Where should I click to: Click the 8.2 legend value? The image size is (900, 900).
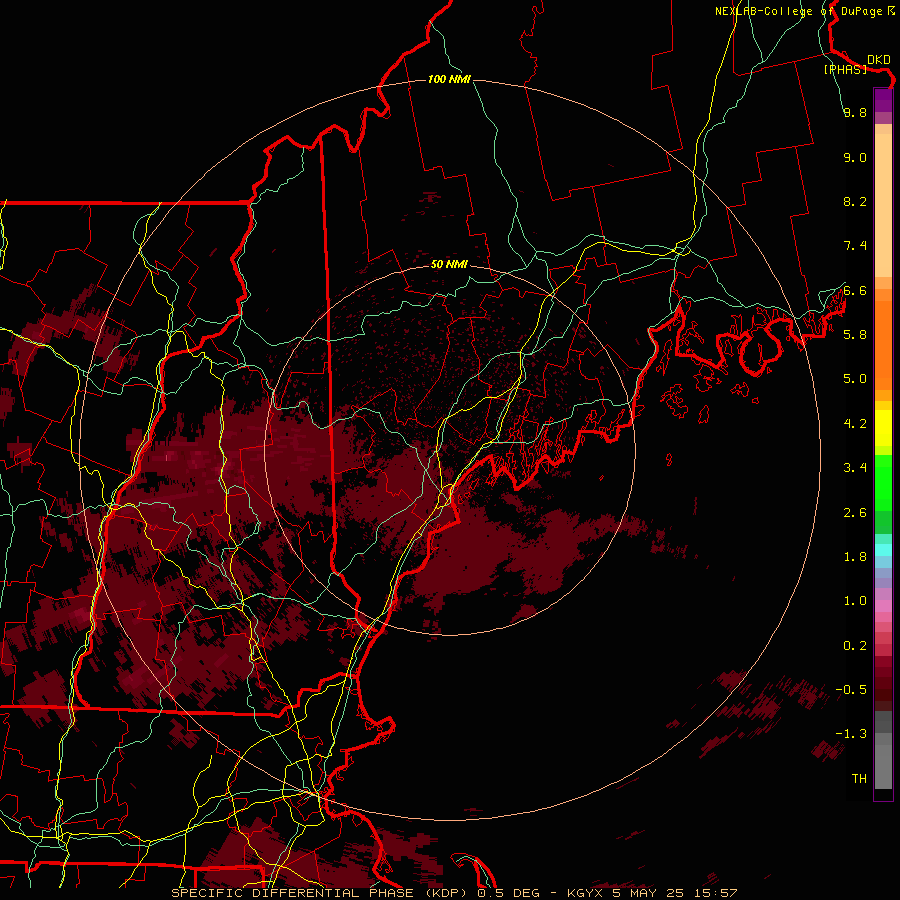(855, 201)
